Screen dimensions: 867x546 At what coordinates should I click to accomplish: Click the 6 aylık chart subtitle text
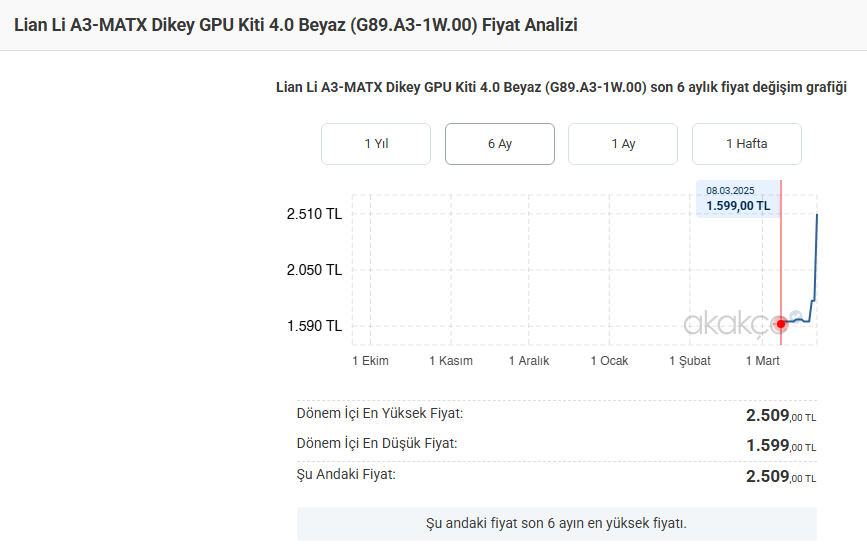(x=561, y=88)
